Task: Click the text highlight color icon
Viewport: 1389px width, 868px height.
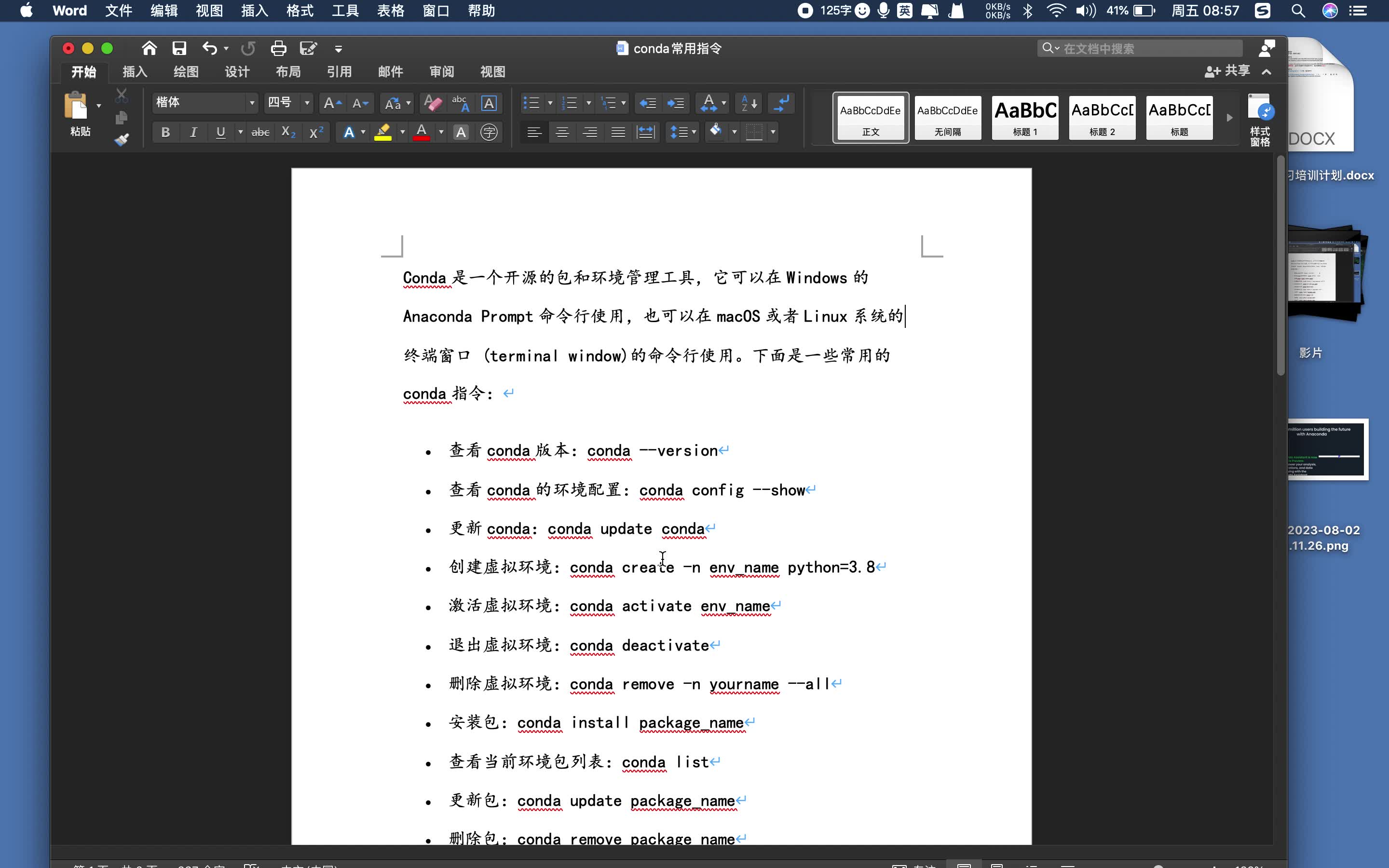Action: coord(383,132)
